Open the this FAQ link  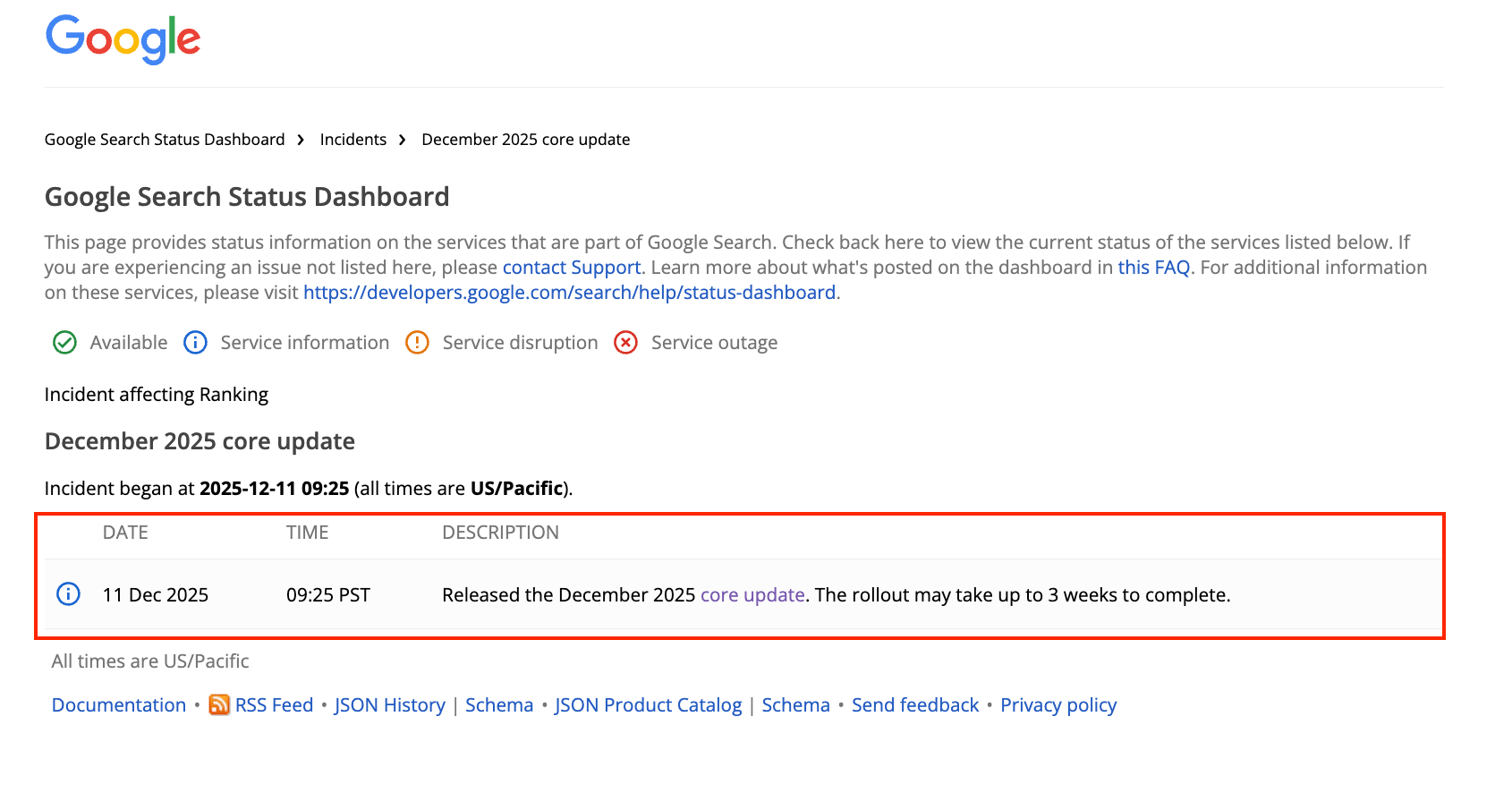[x=1154, y=268]
